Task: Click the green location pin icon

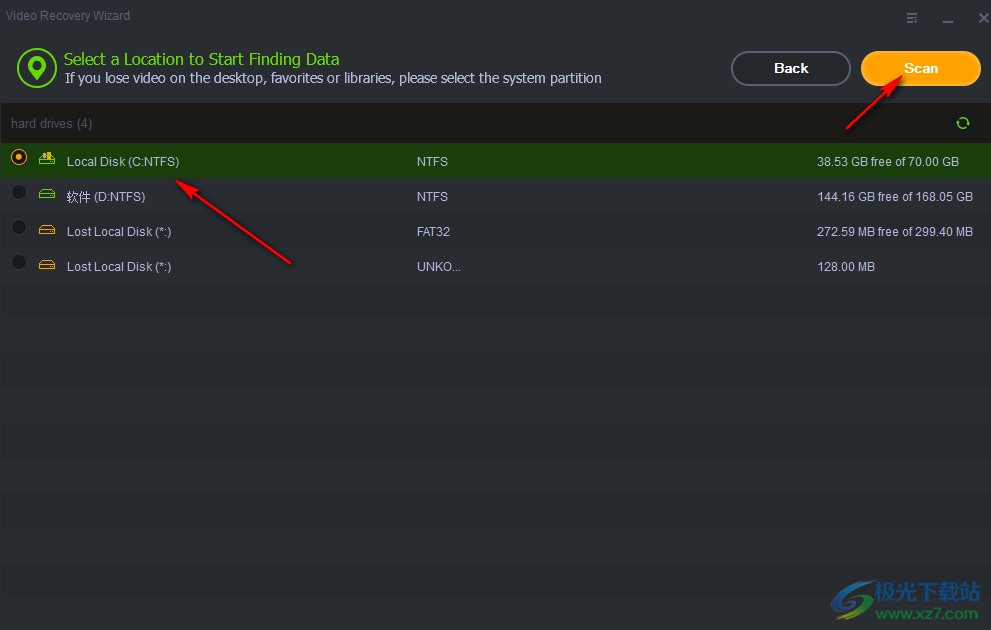Action: coord(36,68)
